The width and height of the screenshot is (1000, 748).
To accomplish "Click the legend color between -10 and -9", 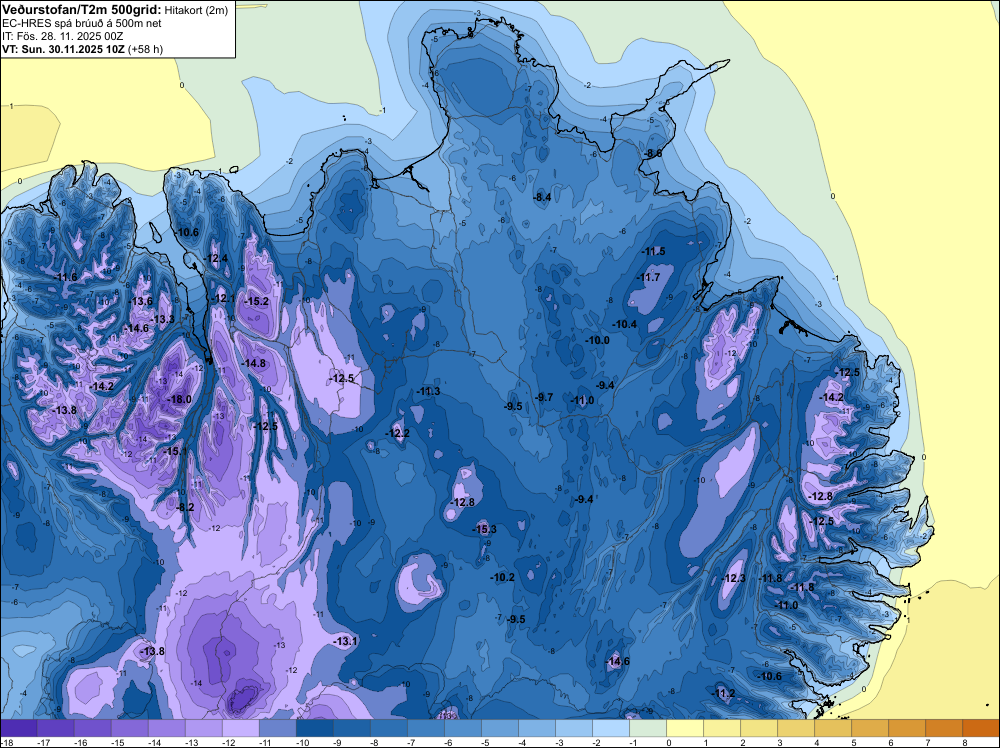I will pos(315,728).
